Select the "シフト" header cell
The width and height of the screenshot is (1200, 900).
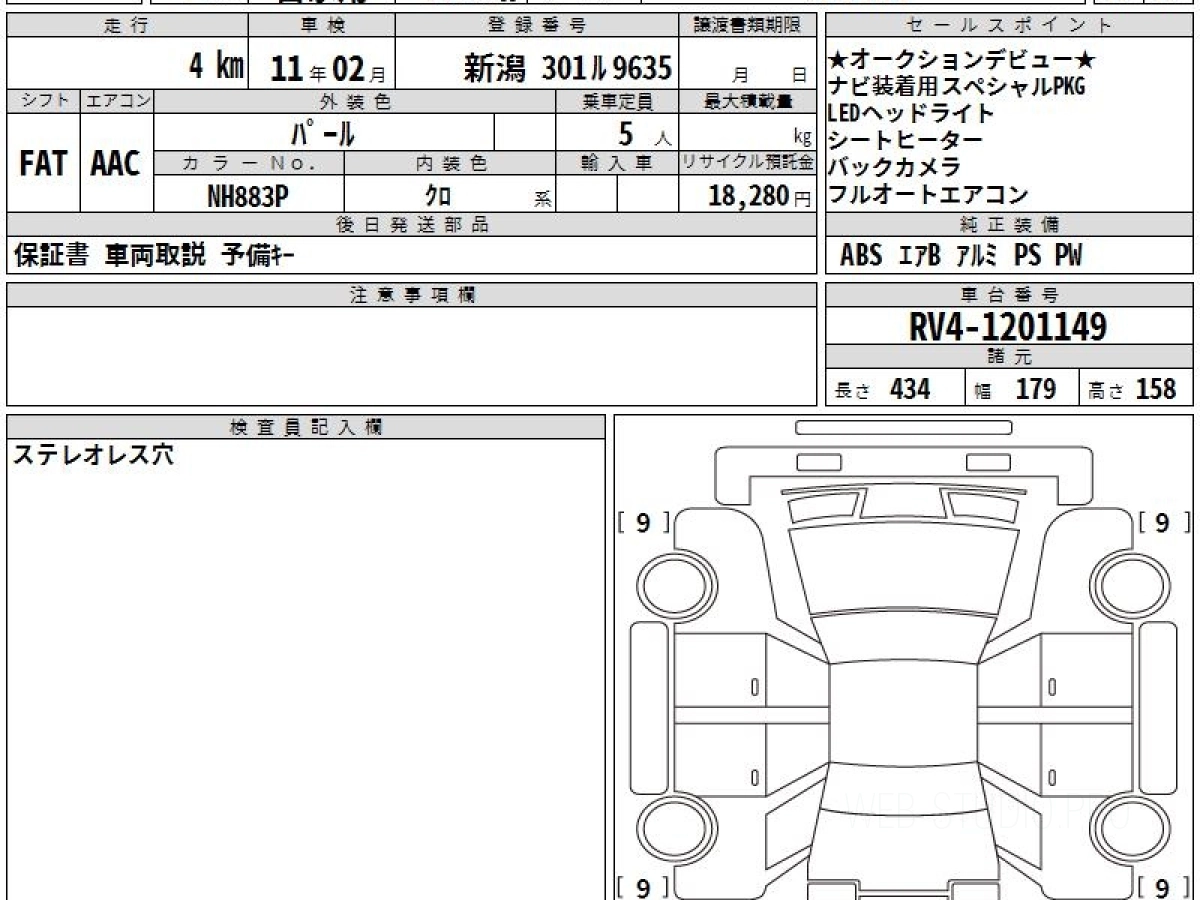(43, 101)
